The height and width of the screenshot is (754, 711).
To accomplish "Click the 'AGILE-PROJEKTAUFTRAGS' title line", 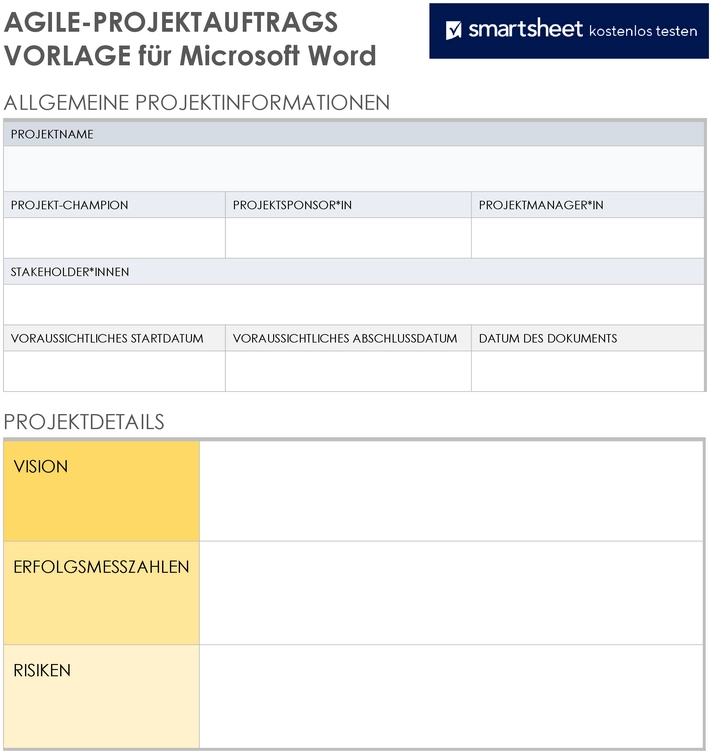I will [171, 22].
